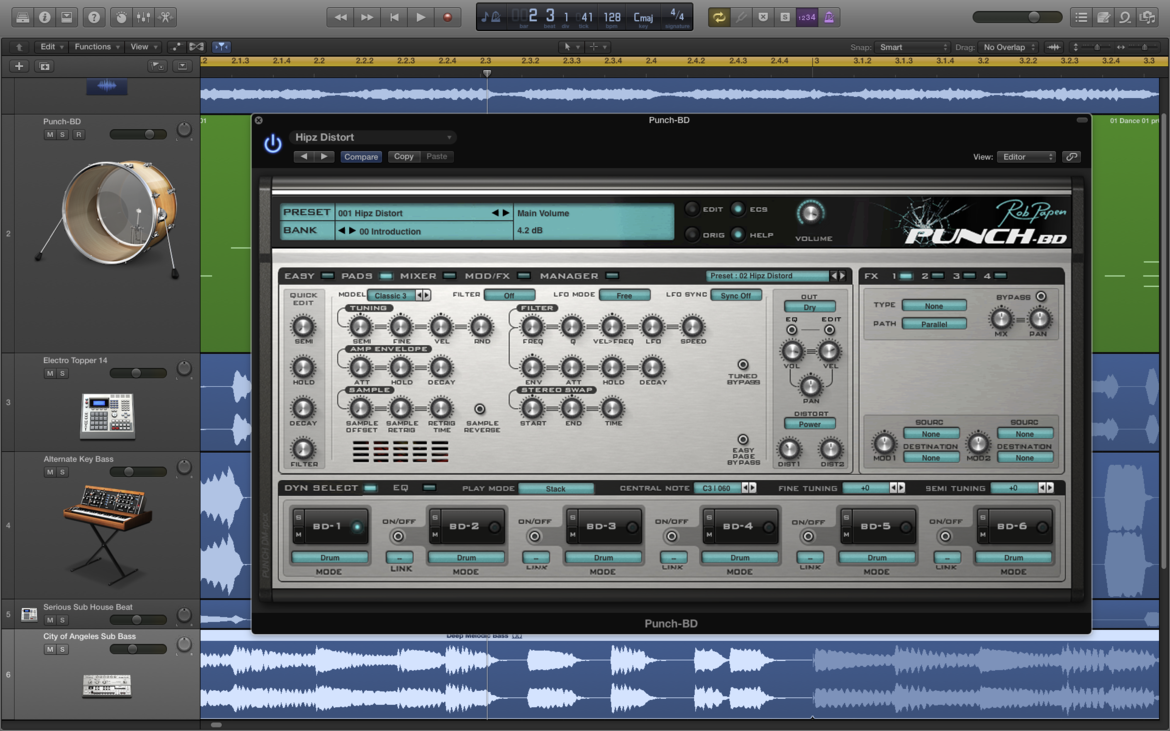
Task: Click the Compare button
Action: [x=361, y=157]
